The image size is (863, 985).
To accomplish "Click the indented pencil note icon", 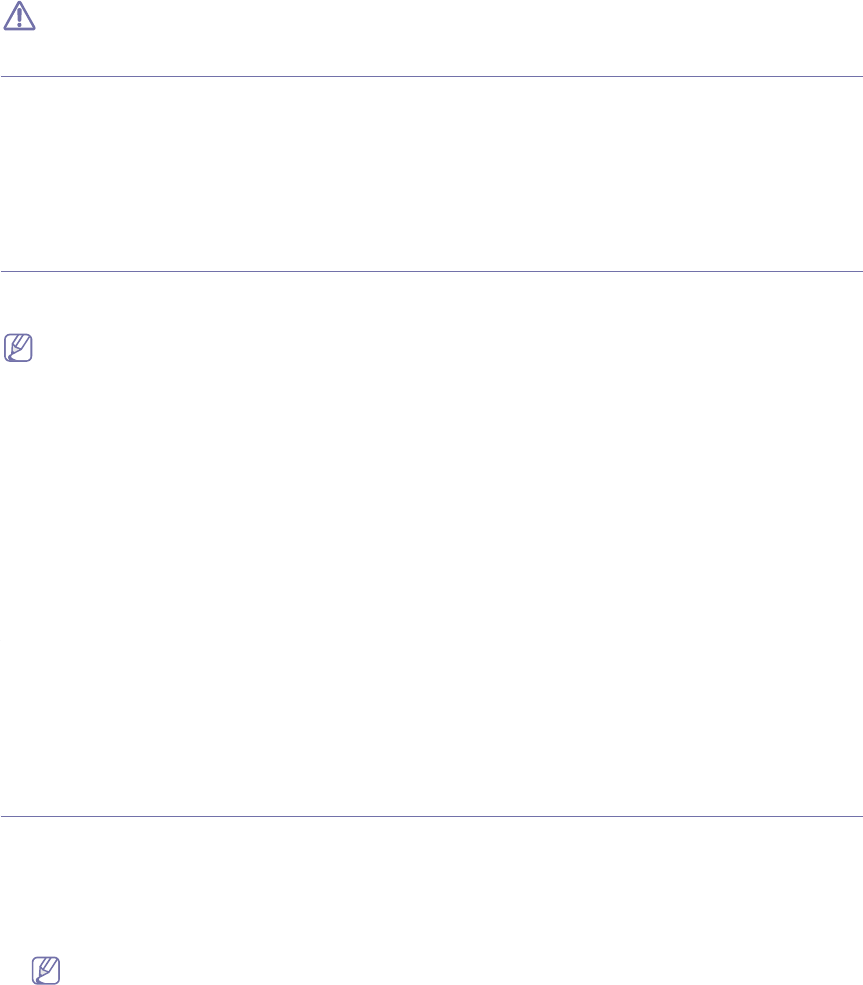I will click(x=46, y=968).
